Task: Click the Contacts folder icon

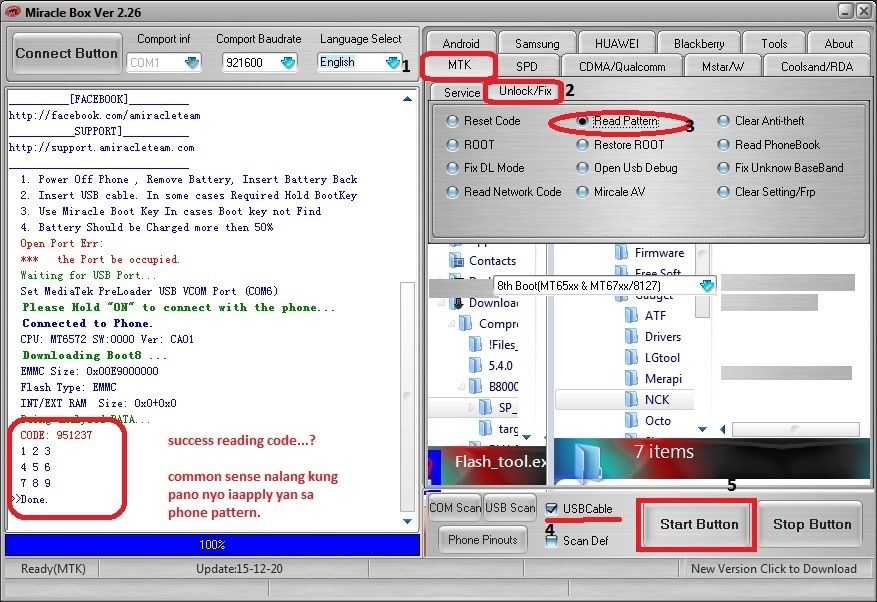Action: [457, 260]
